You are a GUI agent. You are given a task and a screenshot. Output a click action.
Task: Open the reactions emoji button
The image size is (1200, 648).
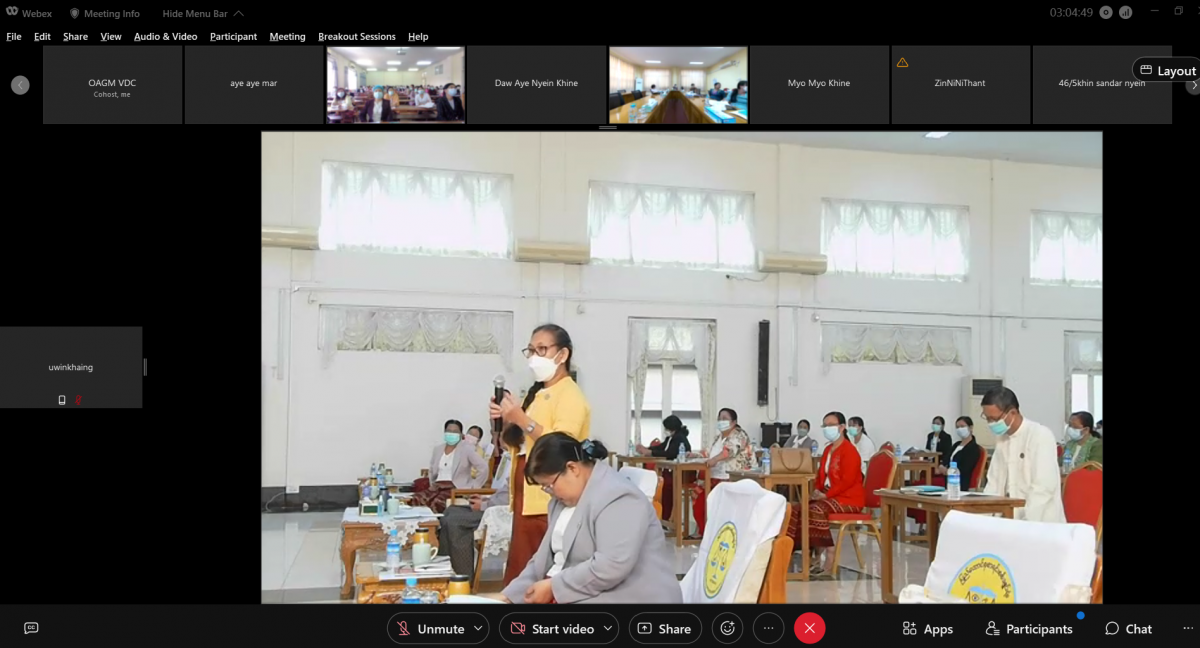728,628
